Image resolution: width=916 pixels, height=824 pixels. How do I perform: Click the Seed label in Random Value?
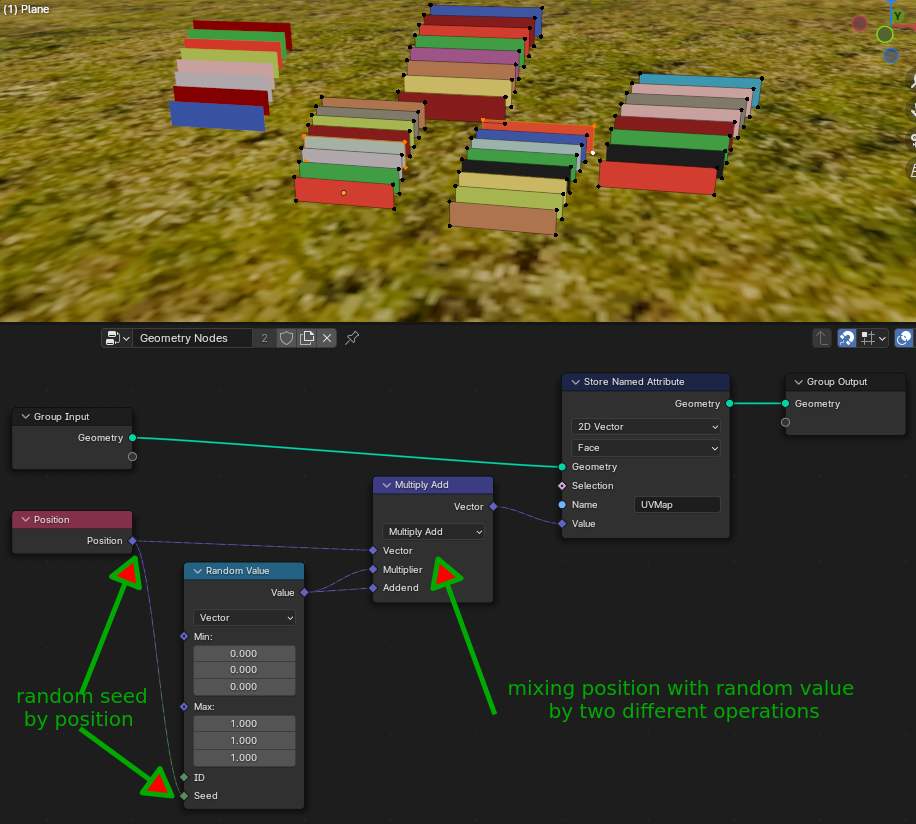pyautogui.click(x=206, y=795)
